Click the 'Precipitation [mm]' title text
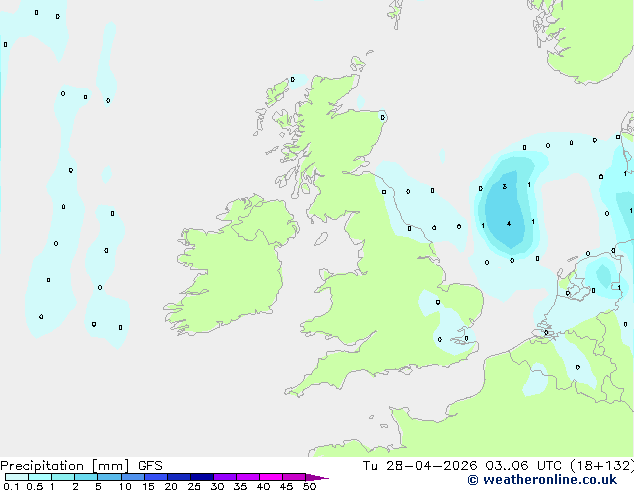Viewport: 634px width, 490px height. tap(65, 466)
